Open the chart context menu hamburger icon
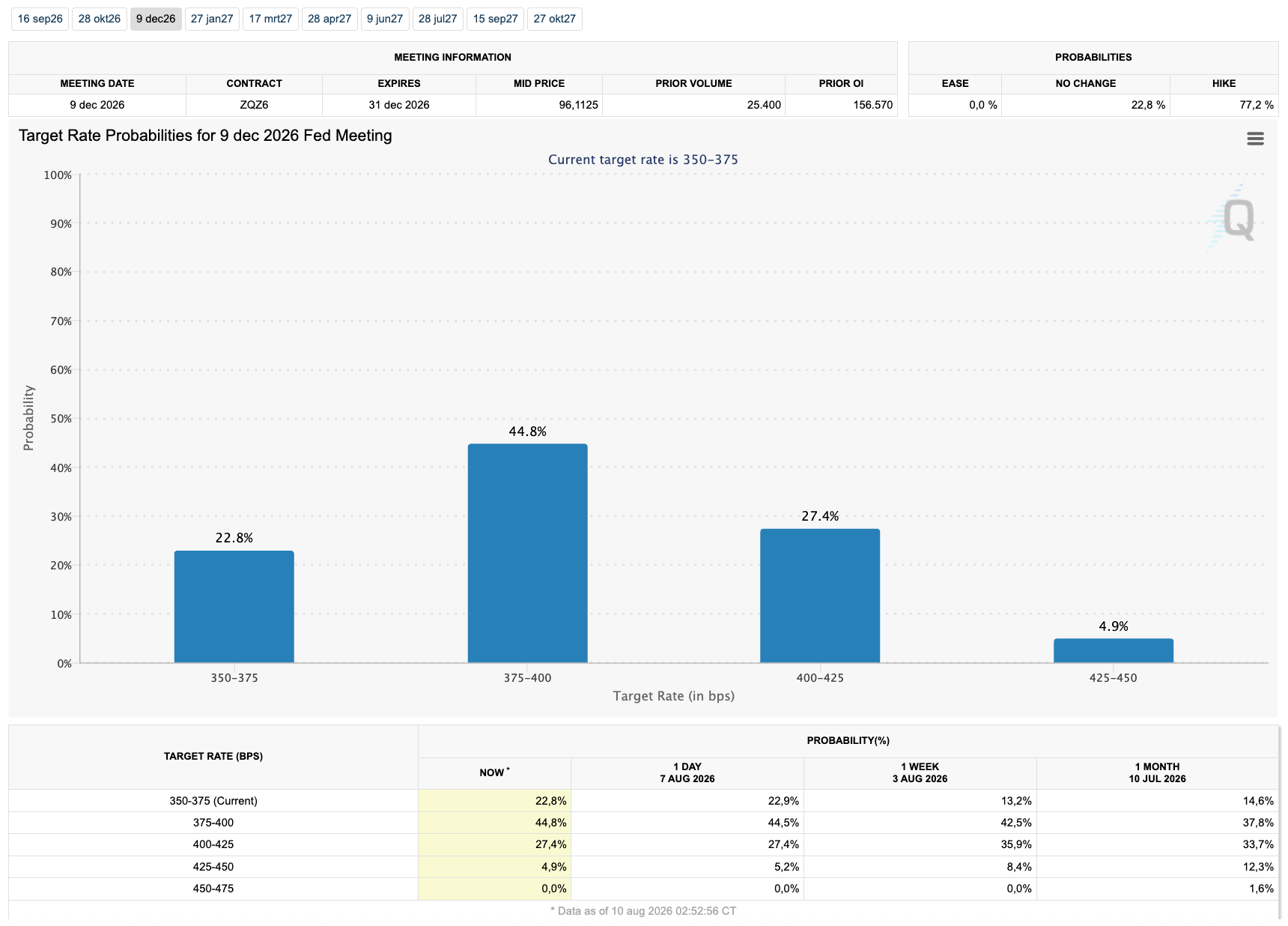This screenshot has height=926, width=1288. click(x=1255, y=139)
